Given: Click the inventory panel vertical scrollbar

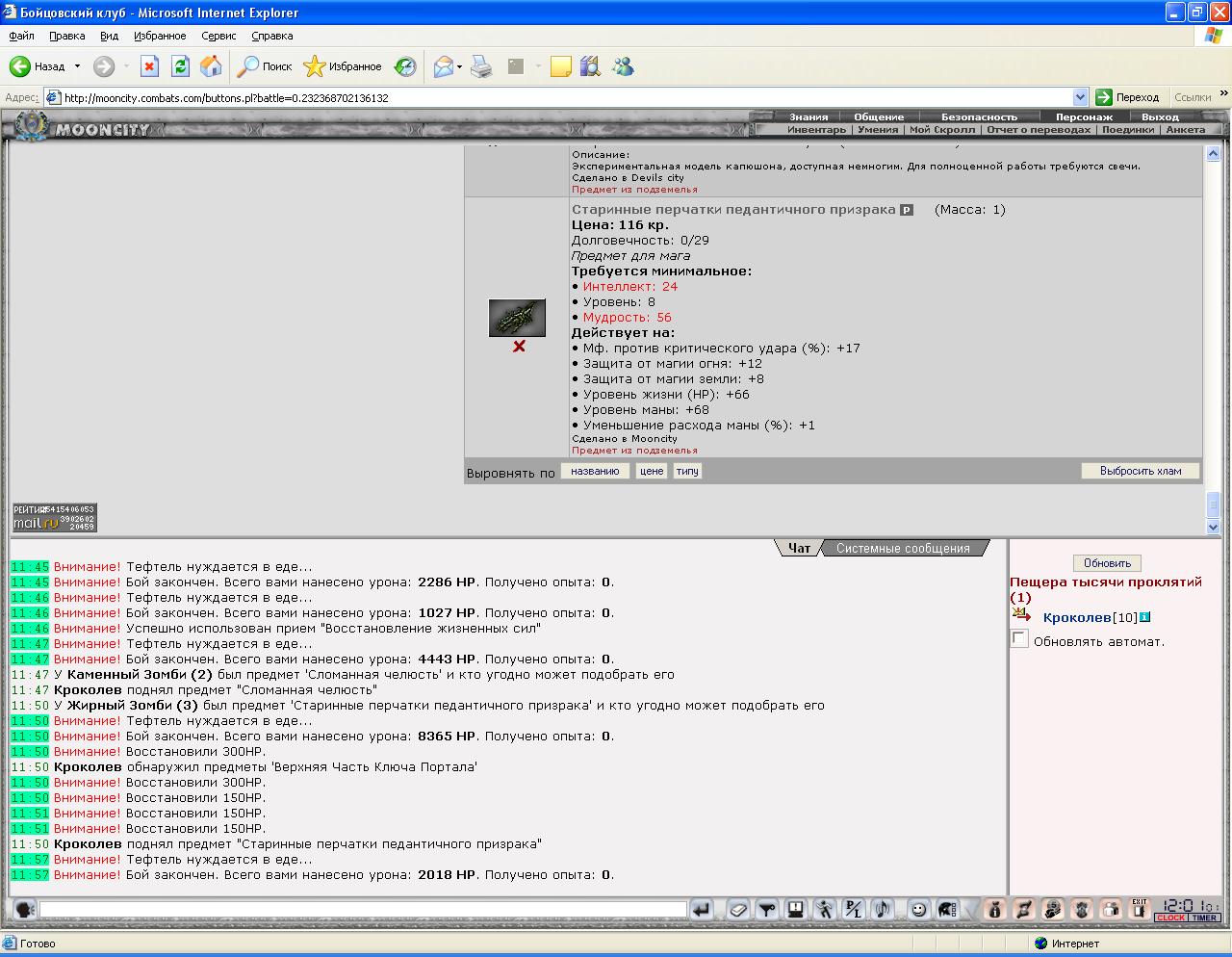Looking at the screenshot, I should click(x=1213, y=340).
